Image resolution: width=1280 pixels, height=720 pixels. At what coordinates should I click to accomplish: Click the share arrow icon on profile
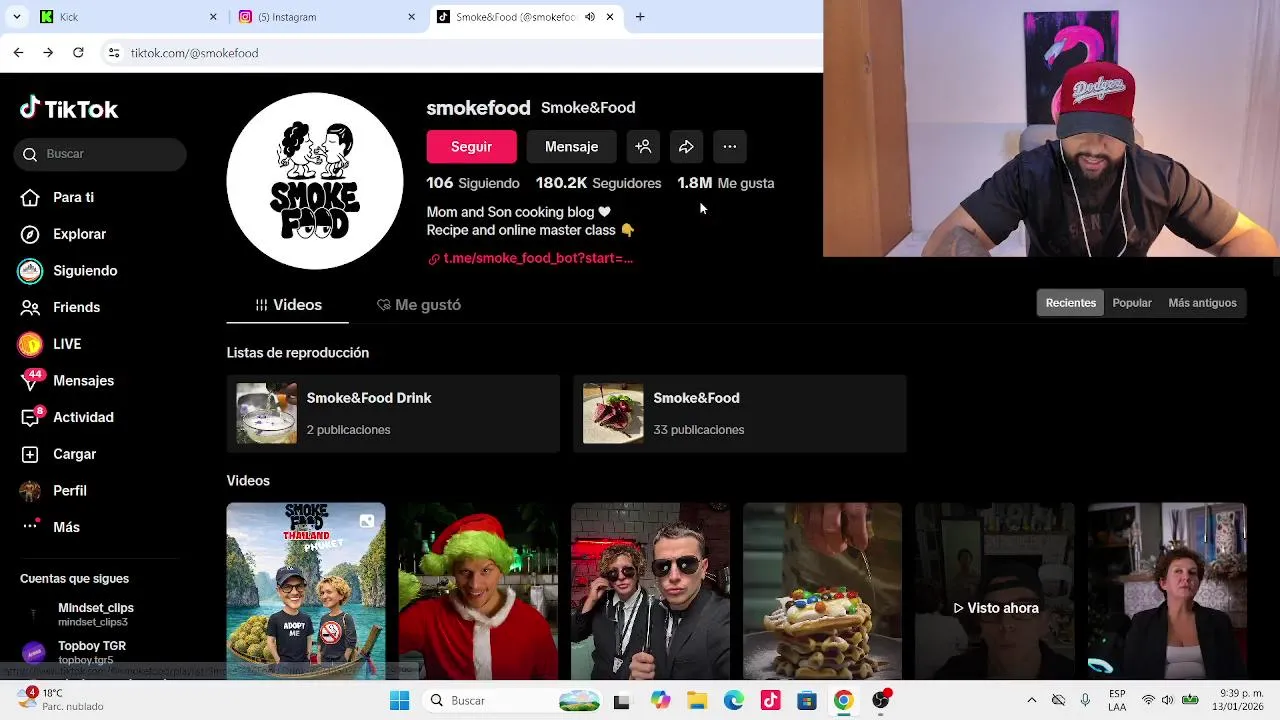click(x=686, y=146)
